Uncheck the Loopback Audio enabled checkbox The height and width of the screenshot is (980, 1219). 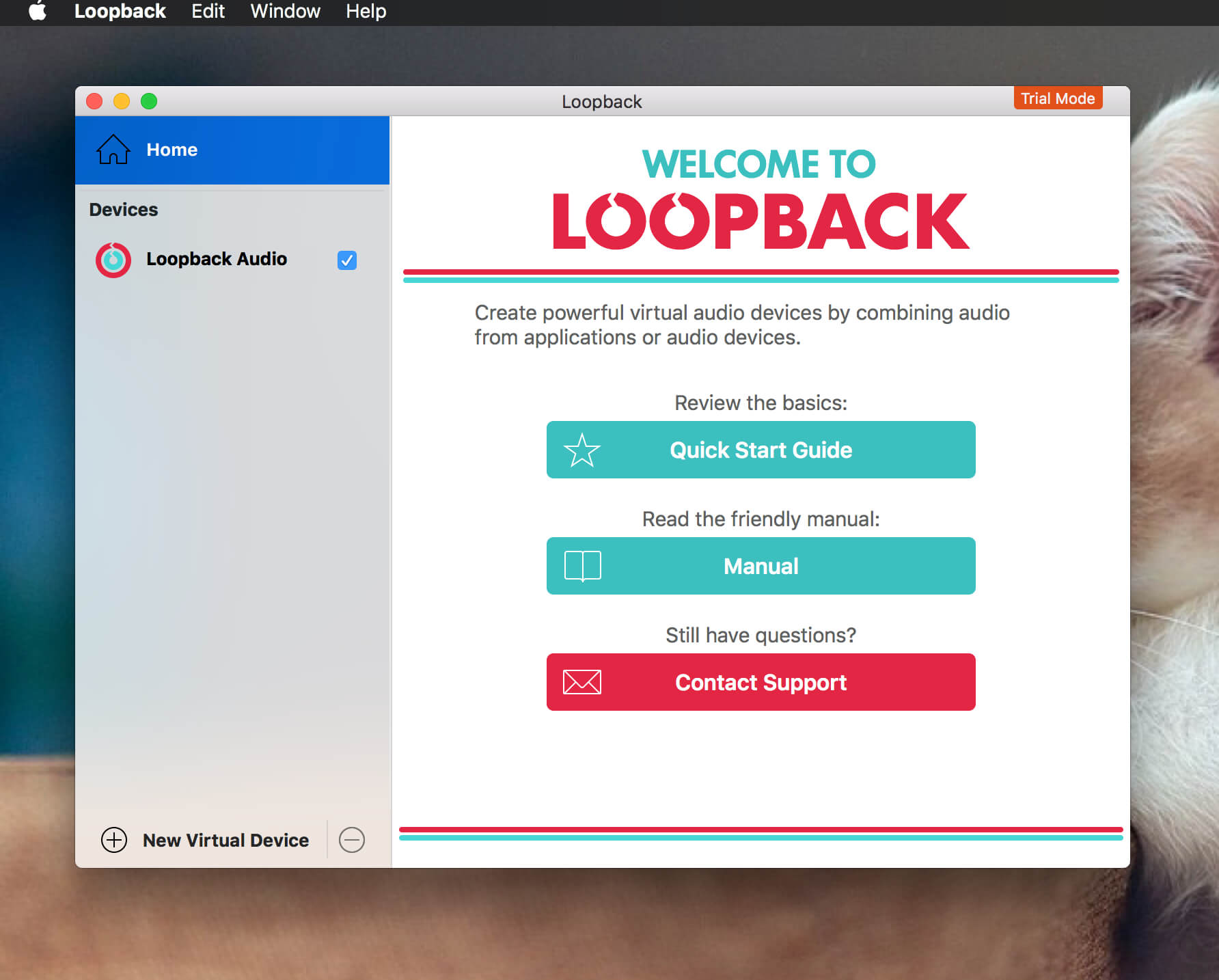tap(347, 260)
